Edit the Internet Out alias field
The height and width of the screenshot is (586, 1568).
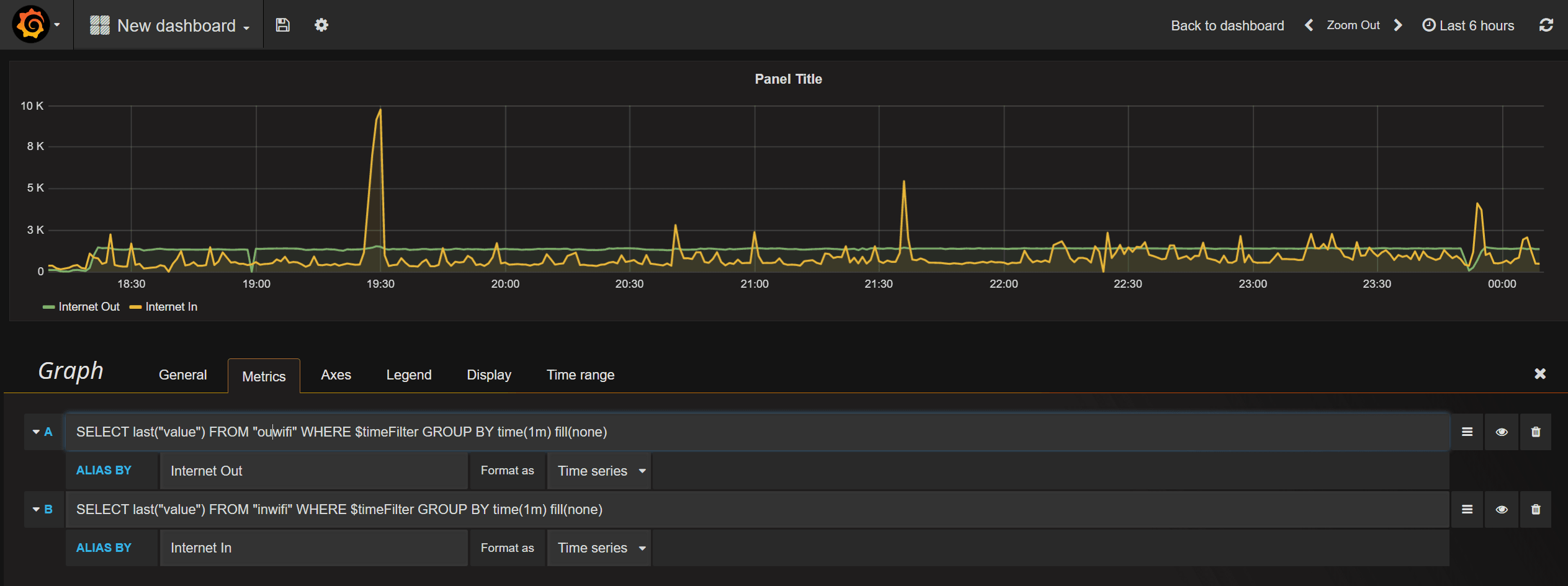click(x=313, y=471)
